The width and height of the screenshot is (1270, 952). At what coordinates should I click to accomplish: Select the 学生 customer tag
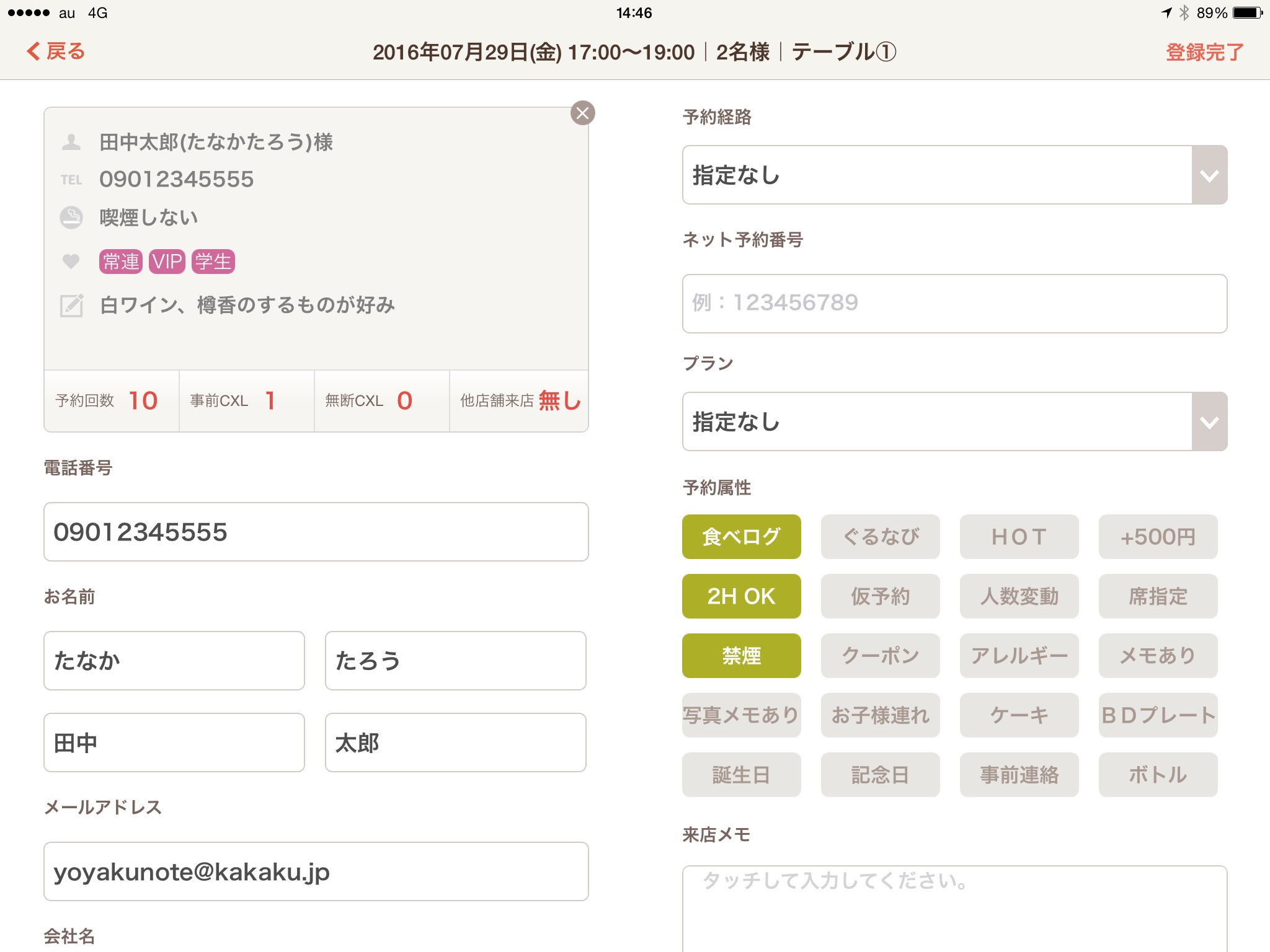click(213, 262)
